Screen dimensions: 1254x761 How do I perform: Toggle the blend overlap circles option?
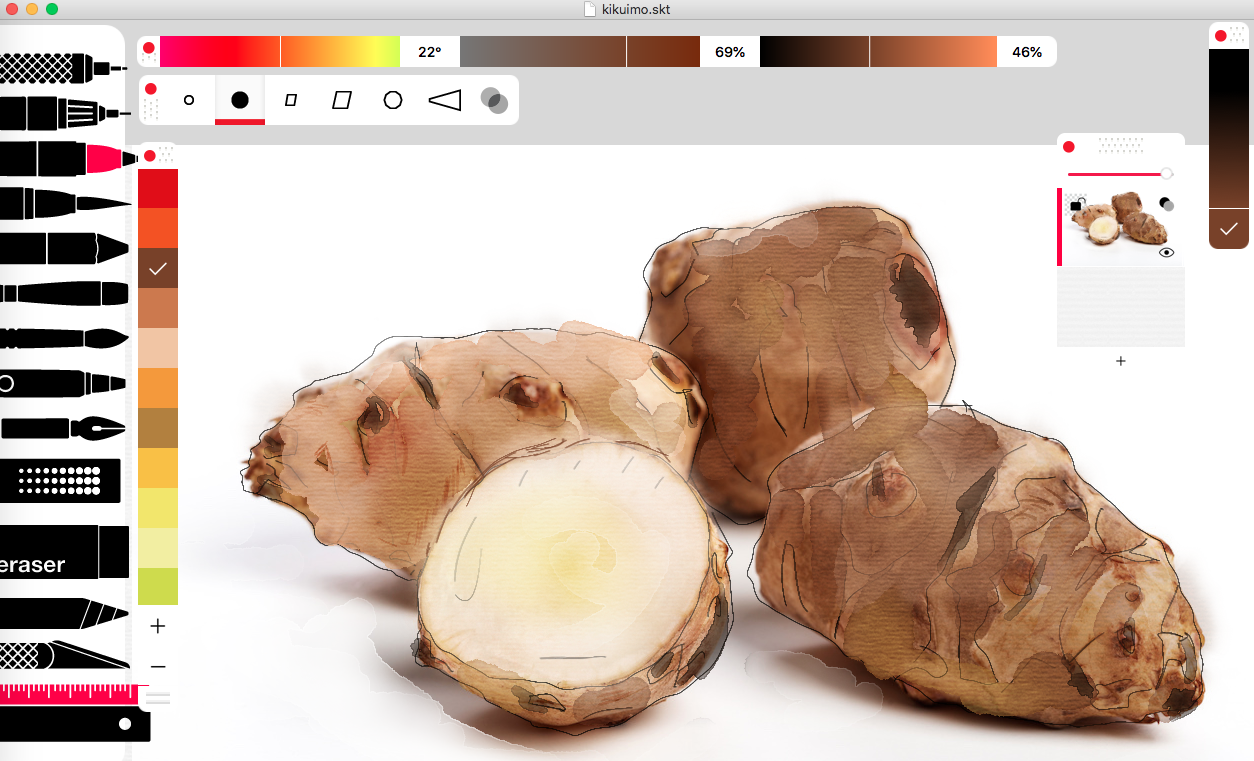click(x=494, y=100)
